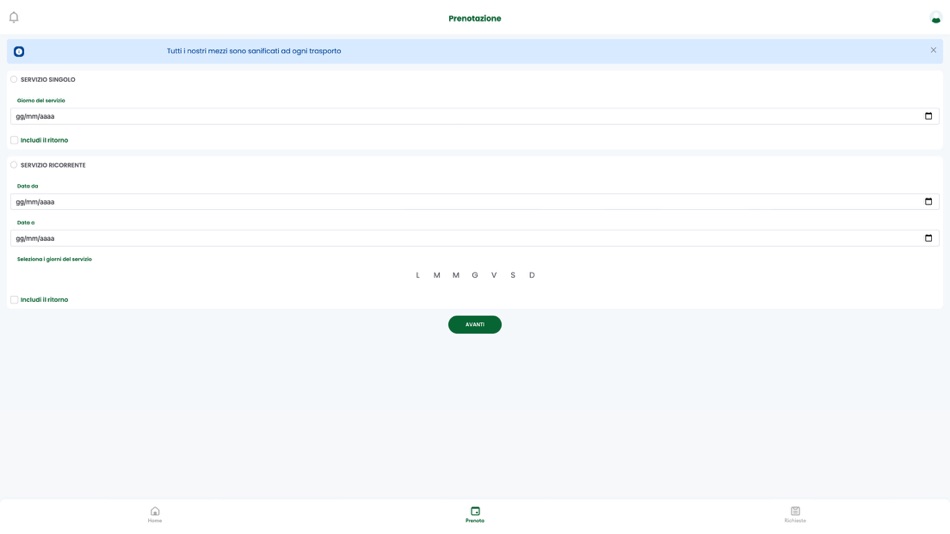The width and height of the screenshot is (950, 534).
Task: Toggle the second M (Wednesday) day selector
Action: coord(456,275)
